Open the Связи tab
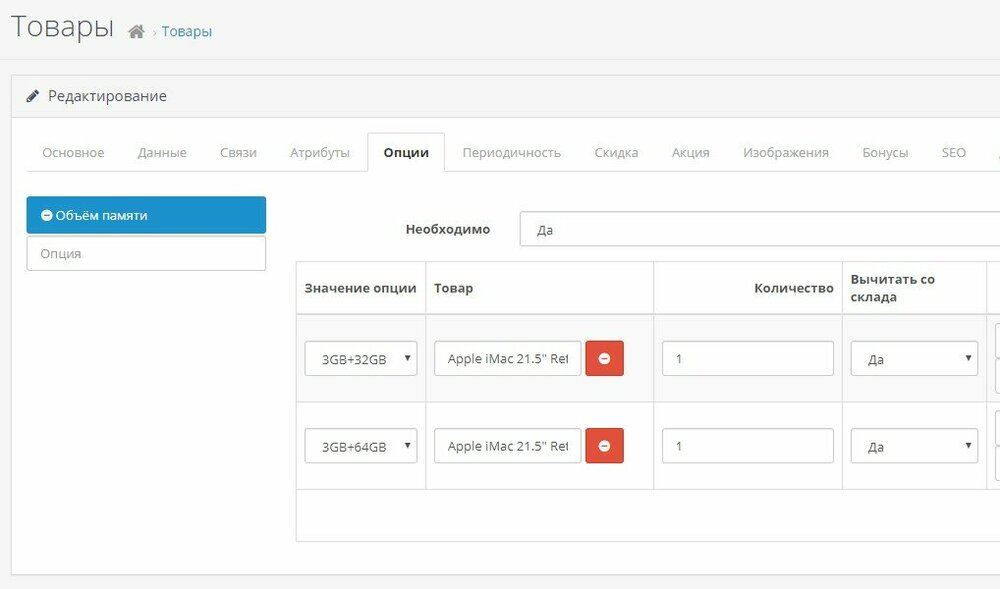 (239, 153)
